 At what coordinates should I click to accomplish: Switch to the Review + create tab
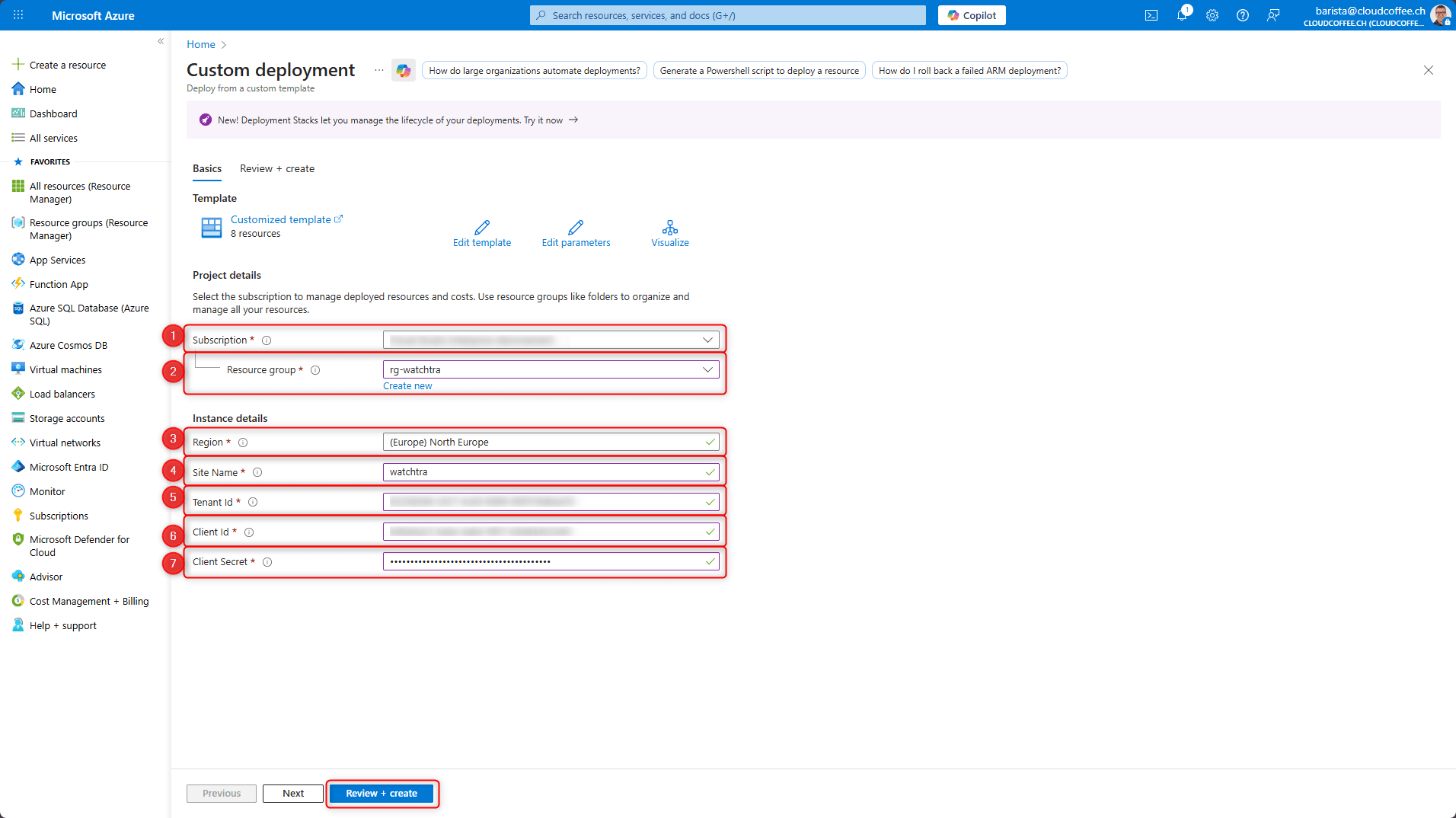pyautogui.click(x=277, y=168)
